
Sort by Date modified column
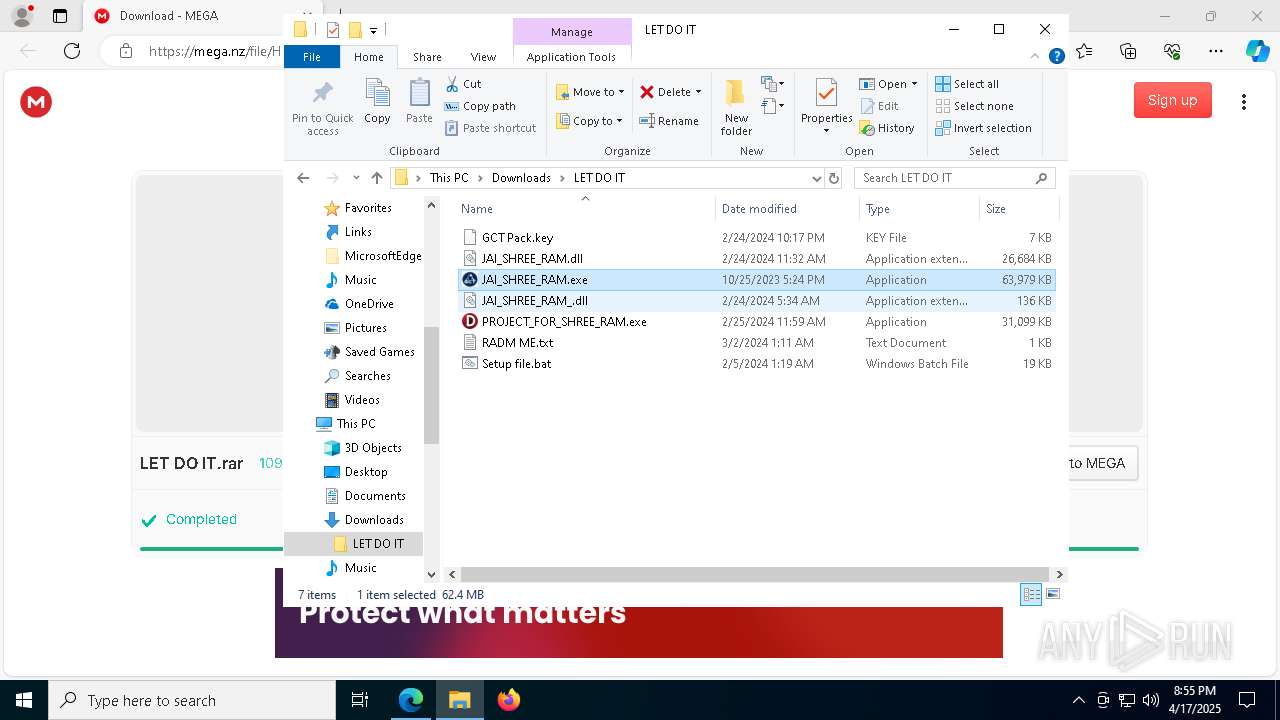coord(787,209)
